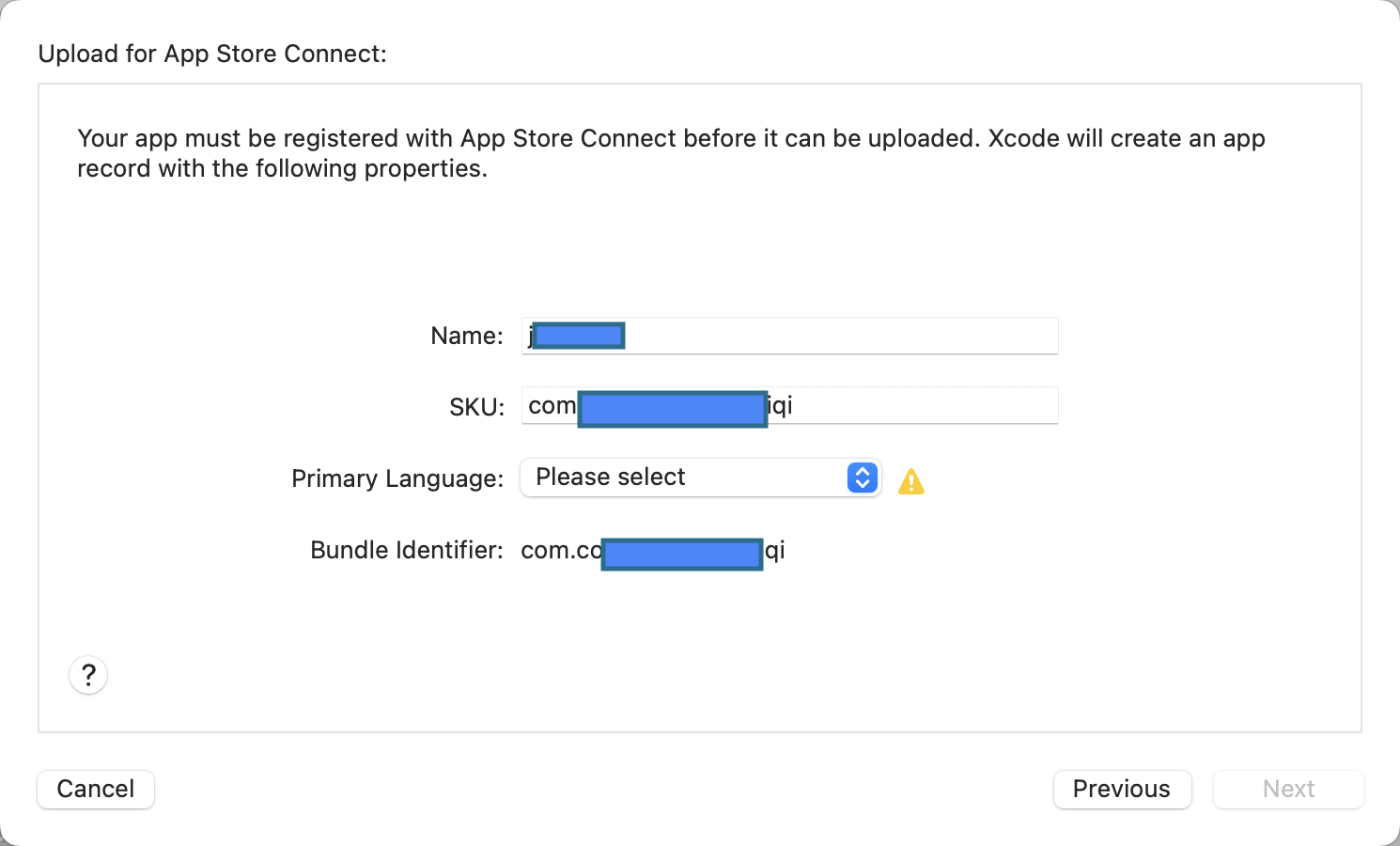Expand the "Please select" popup menu
Viewport: 1400px width, 846px height.
pos(700,478)
